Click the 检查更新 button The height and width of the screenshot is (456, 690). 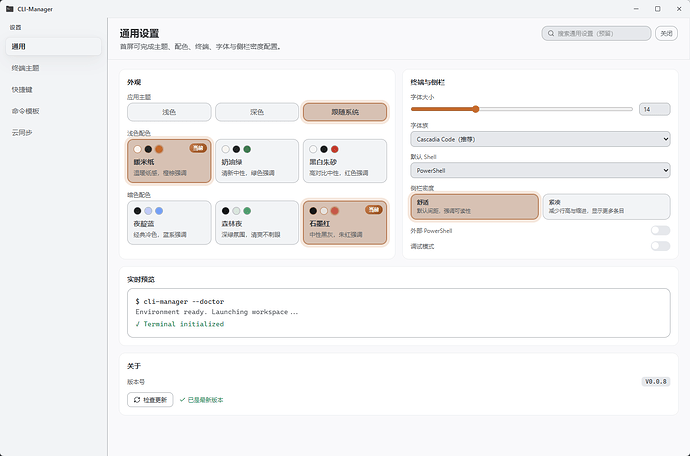pyautogui.click(x=150, y=400)
